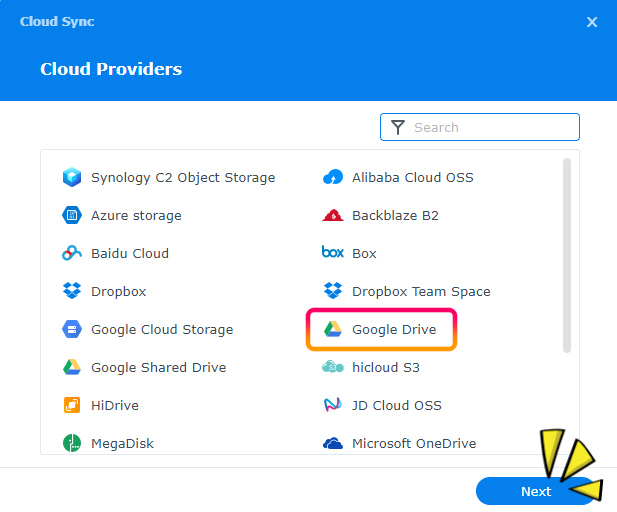Pick the "Box" provider name
The image size is (617, 512).
click(364, 254)
